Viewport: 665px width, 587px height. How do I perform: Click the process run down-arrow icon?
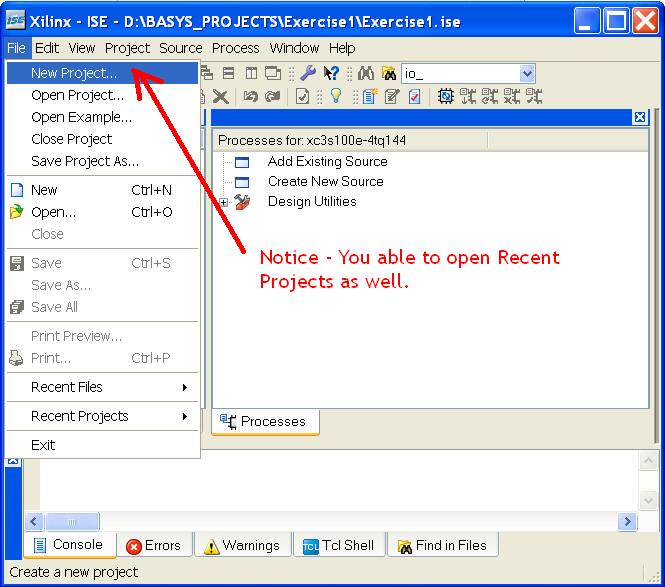coord(468,97)
